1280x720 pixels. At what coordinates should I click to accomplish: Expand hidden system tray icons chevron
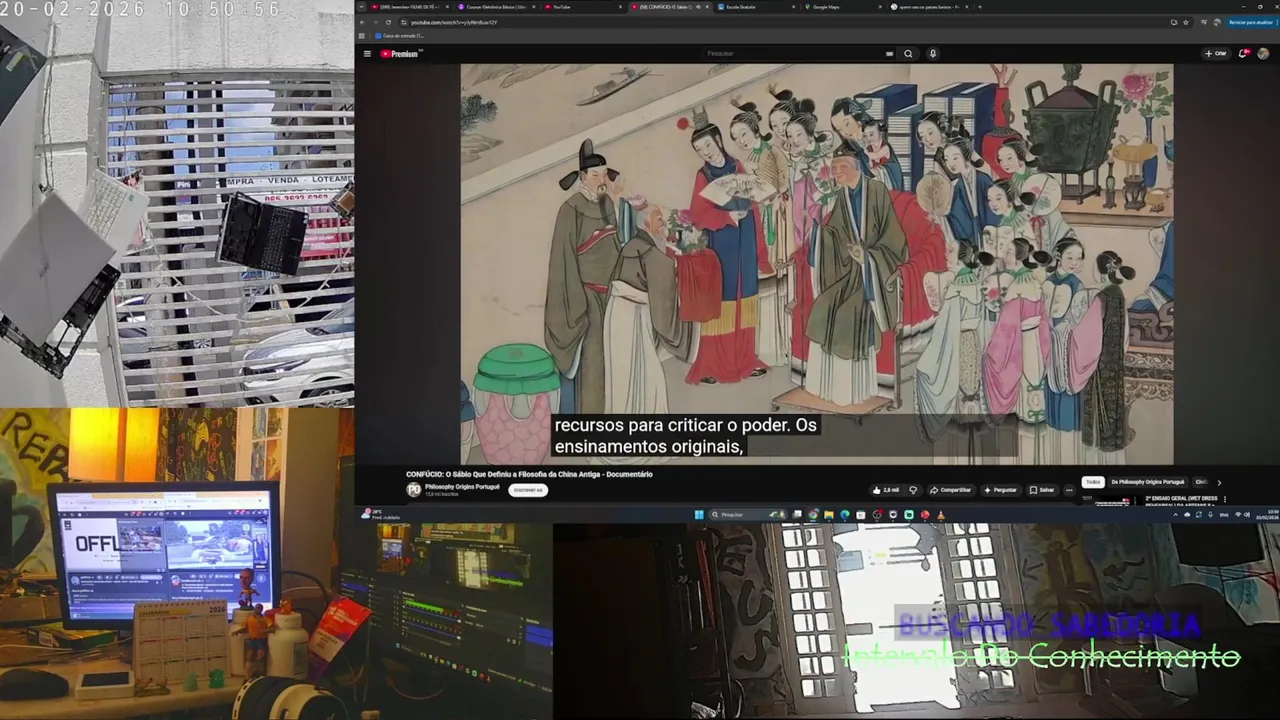pos(1175,515)
